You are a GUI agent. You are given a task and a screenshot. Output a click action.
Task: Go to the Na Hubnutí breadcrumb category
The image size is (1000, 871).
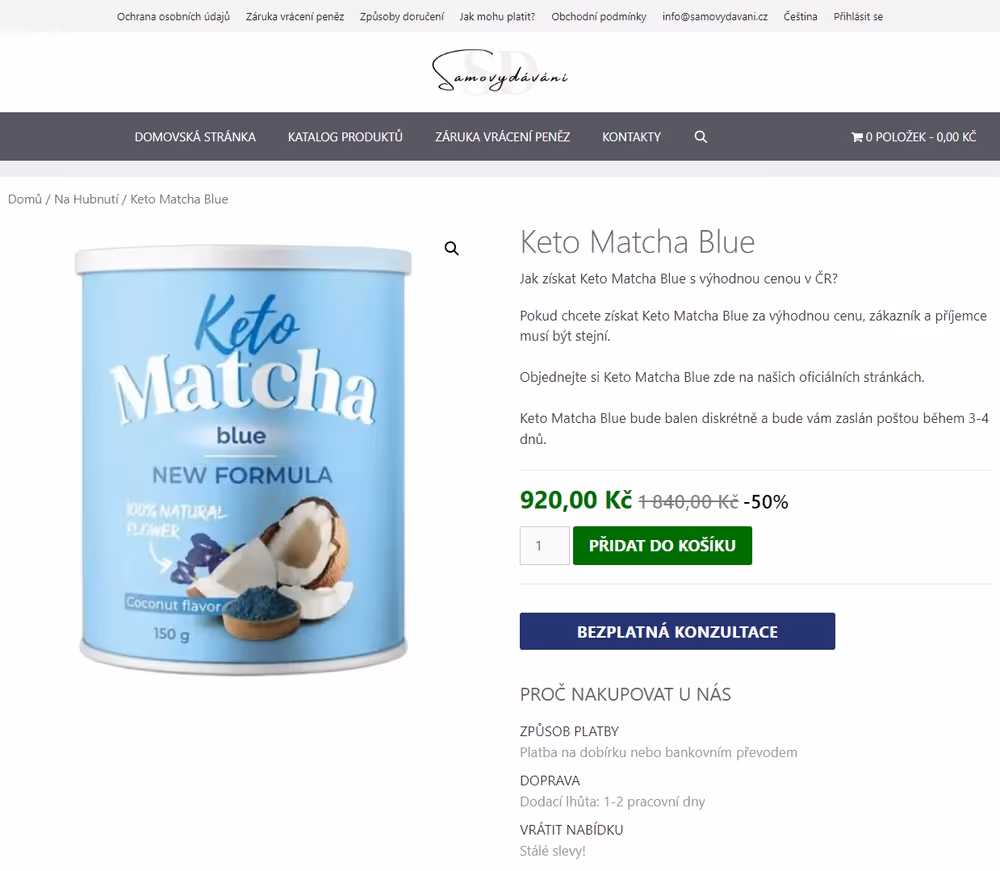86,199
